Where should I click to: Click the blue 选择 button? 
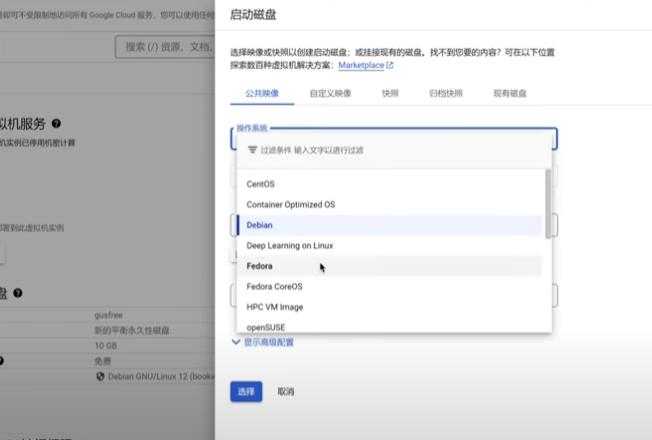click(x=246, y=392)
